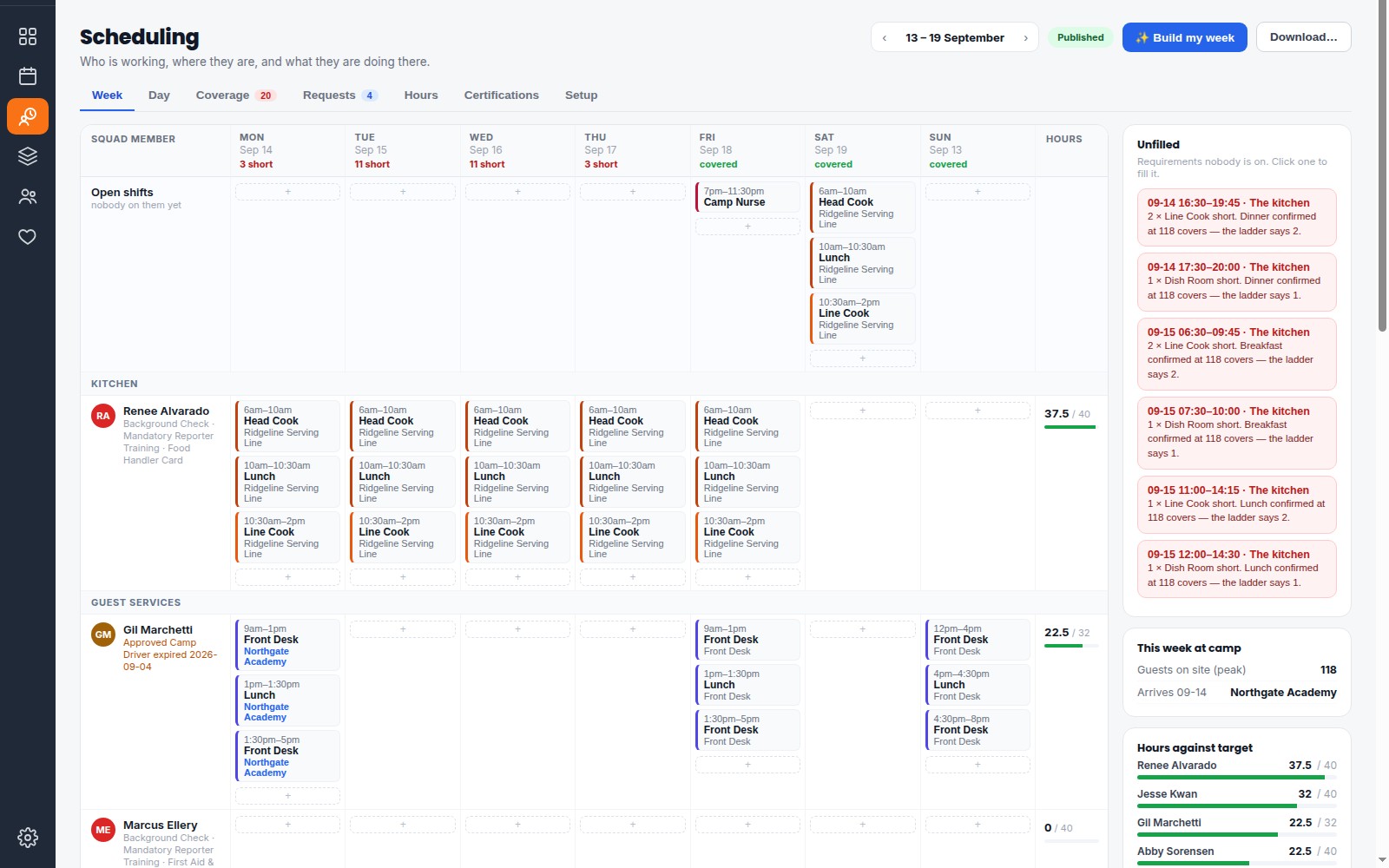The image size is (1389, 868).
Task: Open the Download… dropdown
Action: click(x=1303, y=37)
